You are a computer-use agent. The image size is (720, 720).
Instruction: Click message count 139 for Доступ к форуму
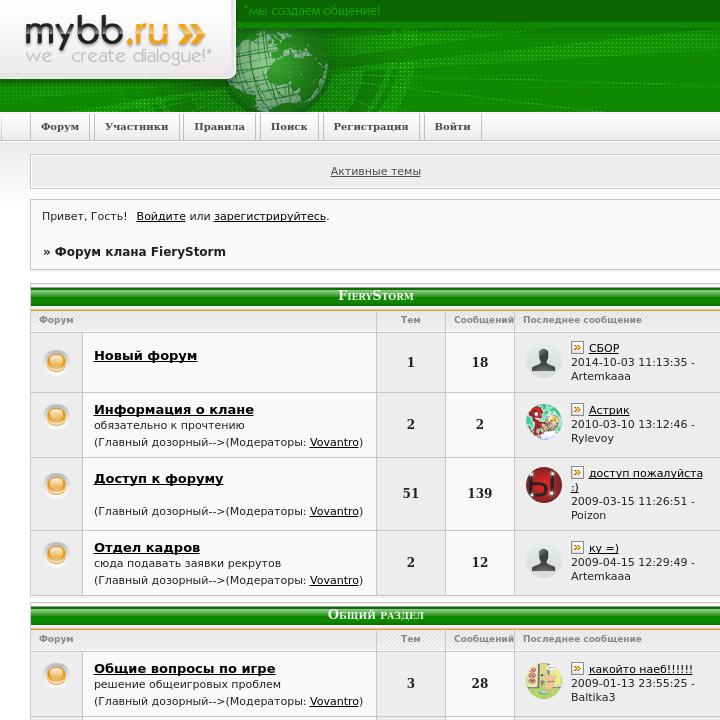click(480, 493)
